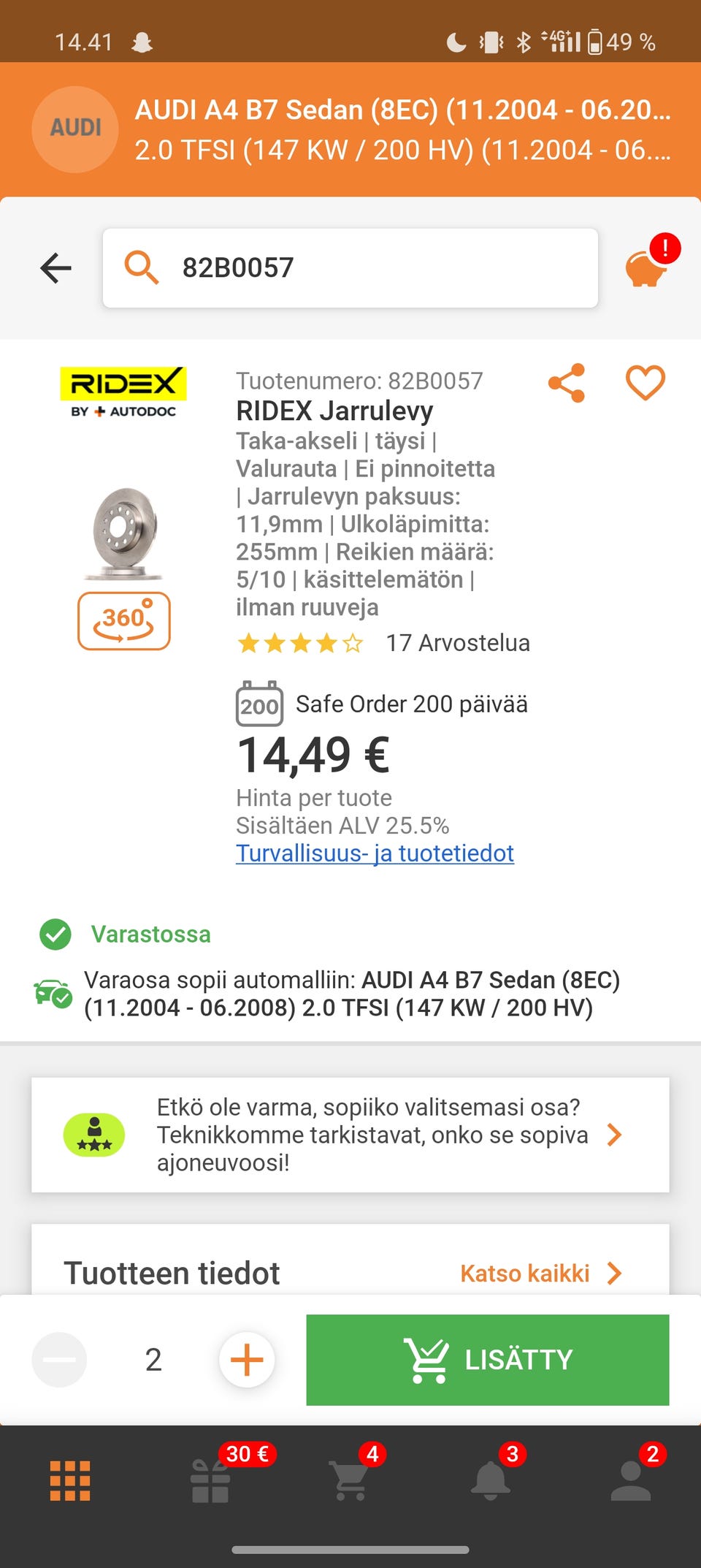Tap the back arrow icon
This screenshot has width=701, height=1568.
(x=55, y=268)
